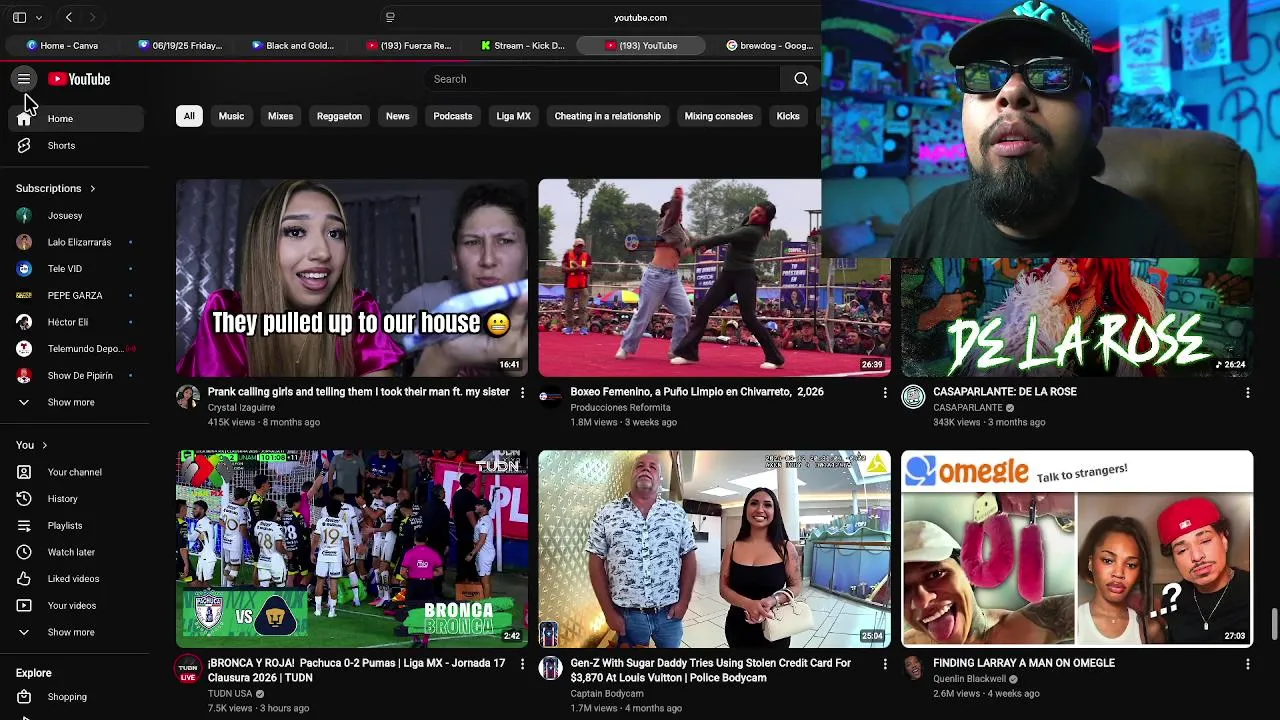Viewport: 1280px width, 720px height.
Task: Open the Prank calling girls video title
Action: [358, 392]
